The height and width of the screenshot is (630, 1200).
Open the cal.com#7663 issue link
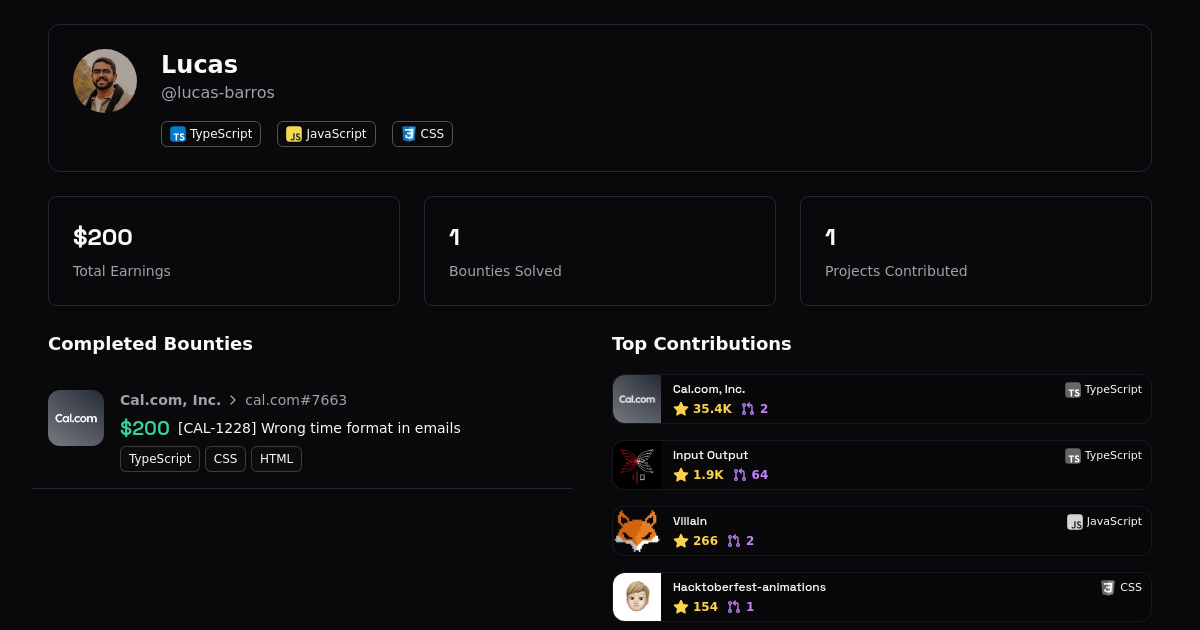[x=296, y=400]
